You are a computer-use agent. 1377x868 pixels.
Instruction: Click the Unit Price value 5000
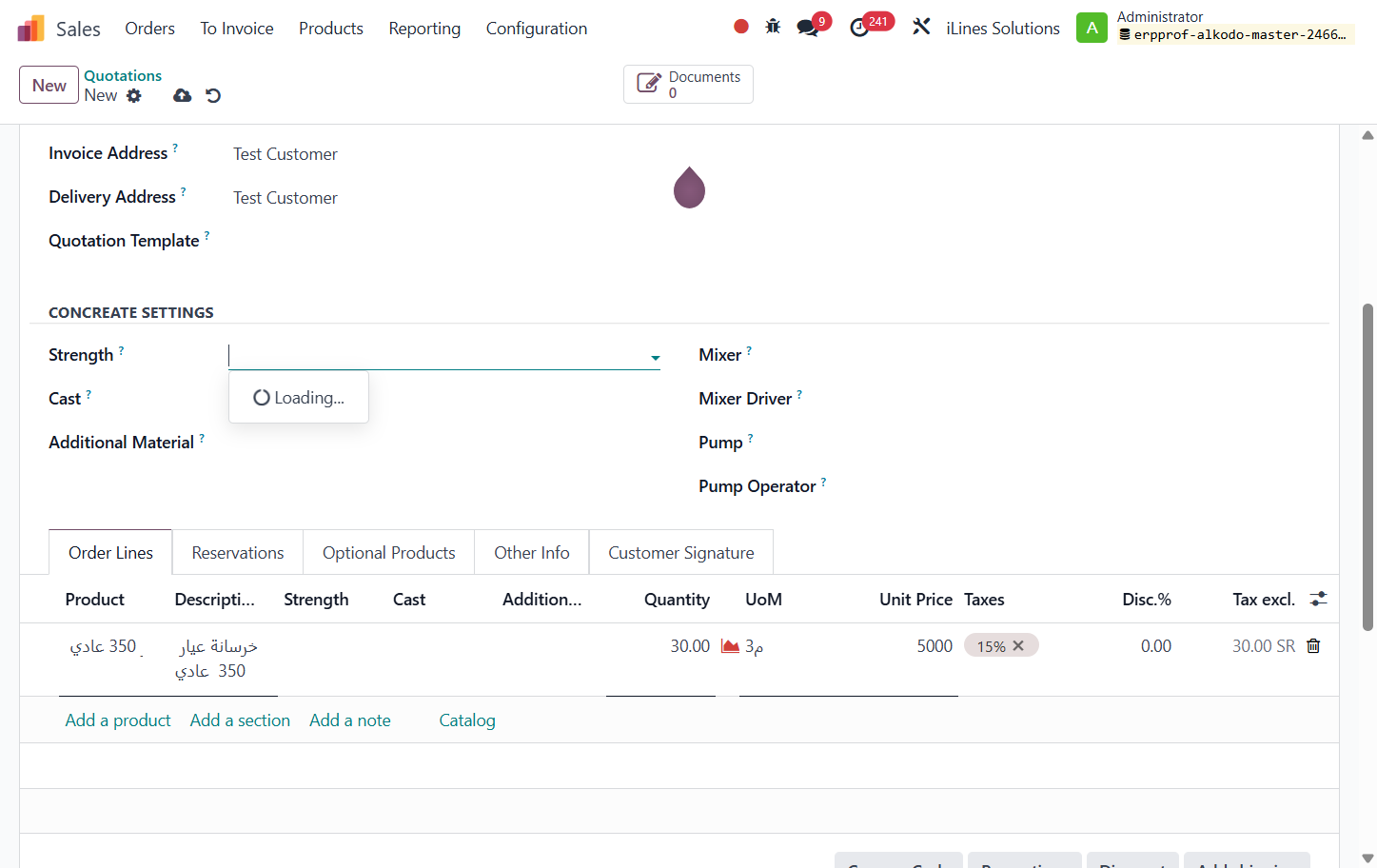[934, 646]
